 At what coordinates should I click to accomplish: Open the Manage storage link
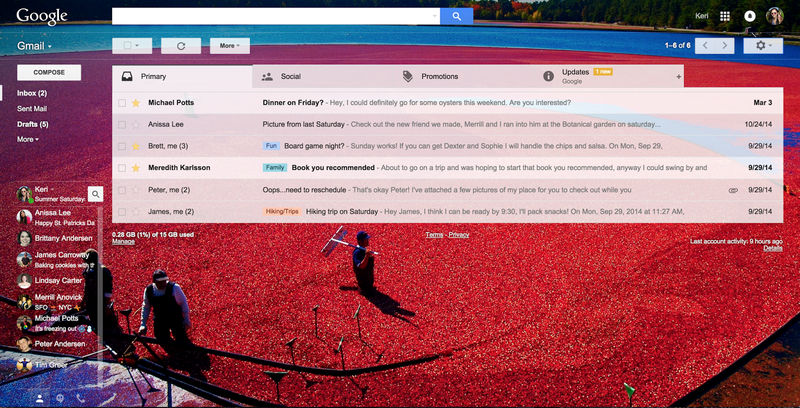[x=123, y=242]
